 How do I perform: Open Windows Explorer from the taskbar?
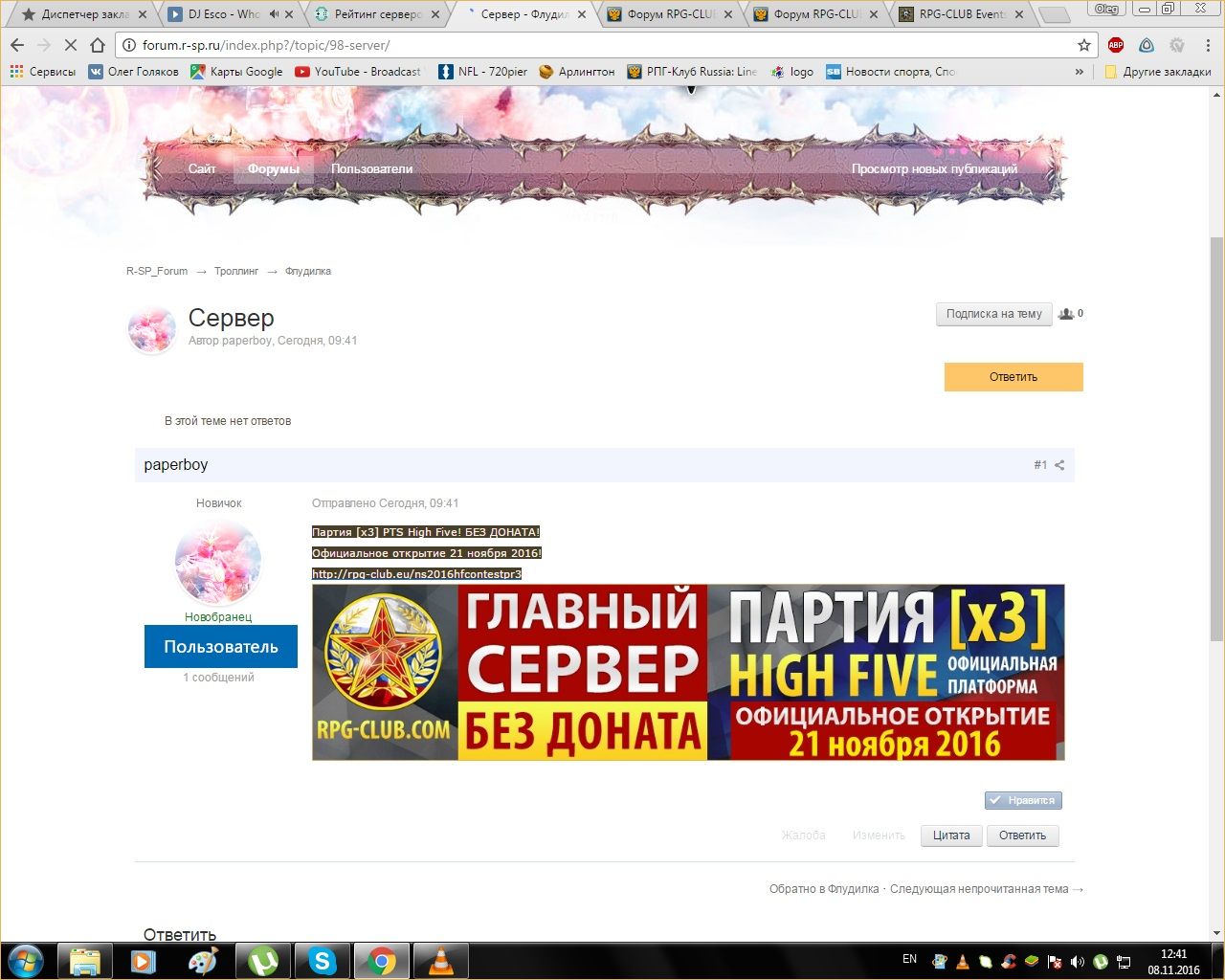85,960
